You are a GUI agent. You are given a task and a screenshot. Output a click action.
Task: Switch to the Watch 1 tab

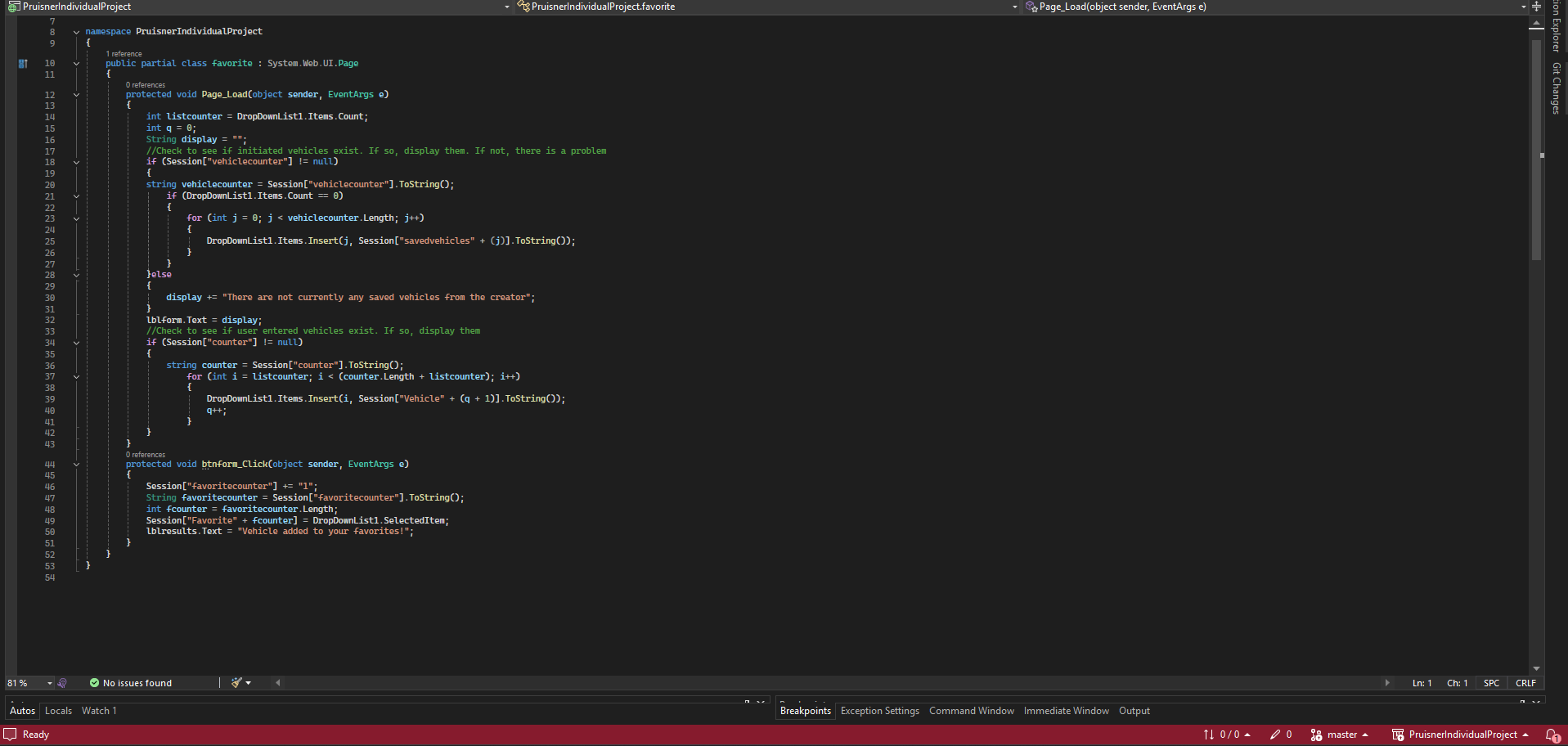click(99, 711)
